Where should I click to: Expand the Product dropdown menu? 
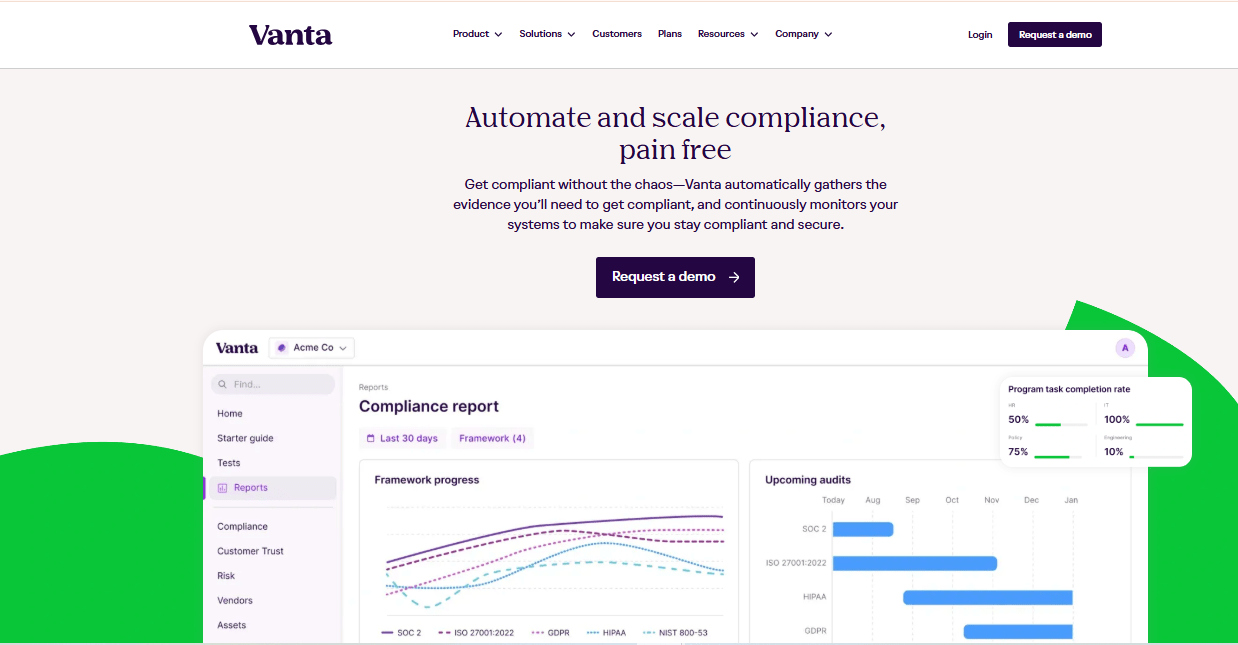pyautogui.click(x=477, y=34)
